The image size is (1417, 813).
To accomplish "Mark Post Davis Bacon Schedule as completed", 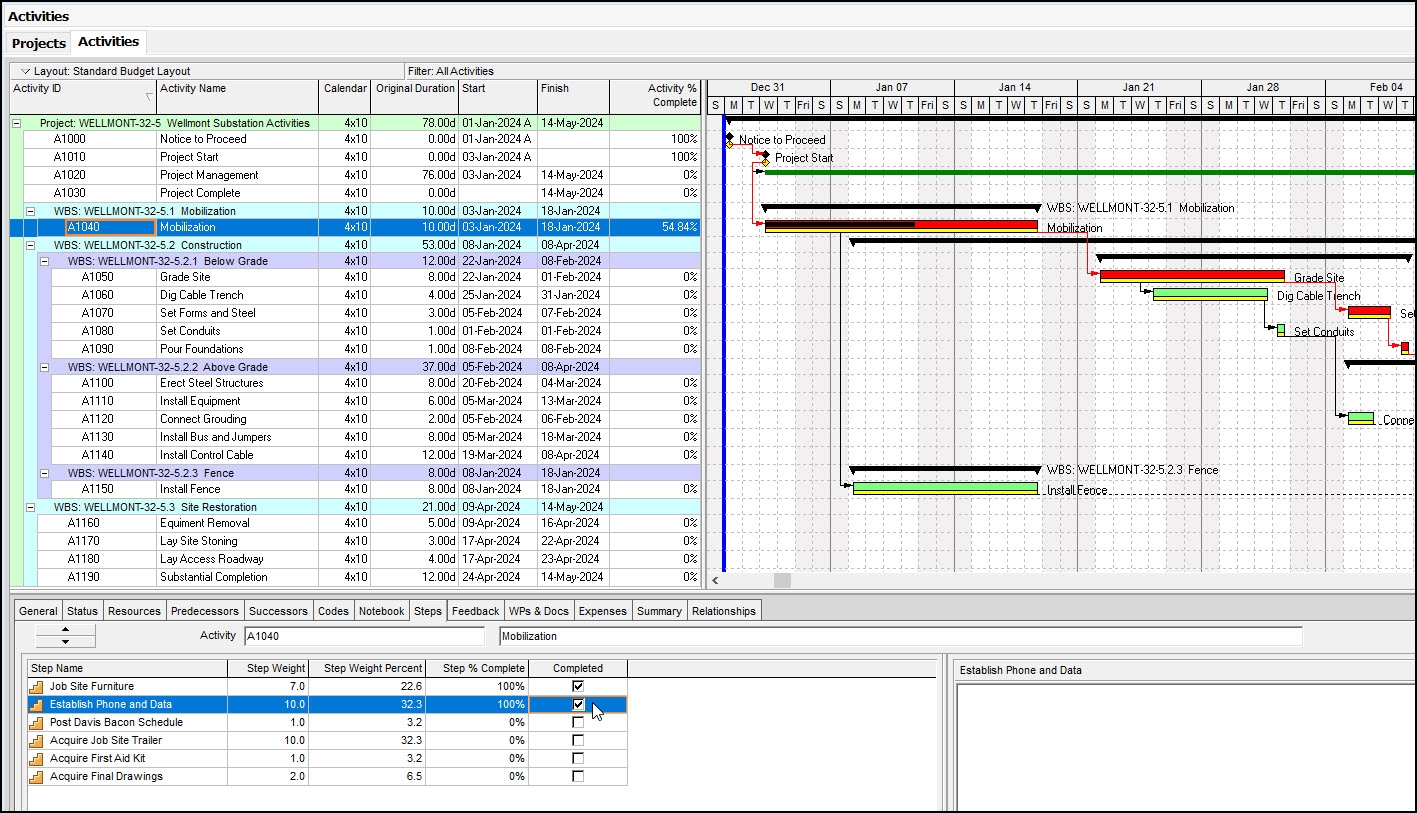I will point(577,723).
